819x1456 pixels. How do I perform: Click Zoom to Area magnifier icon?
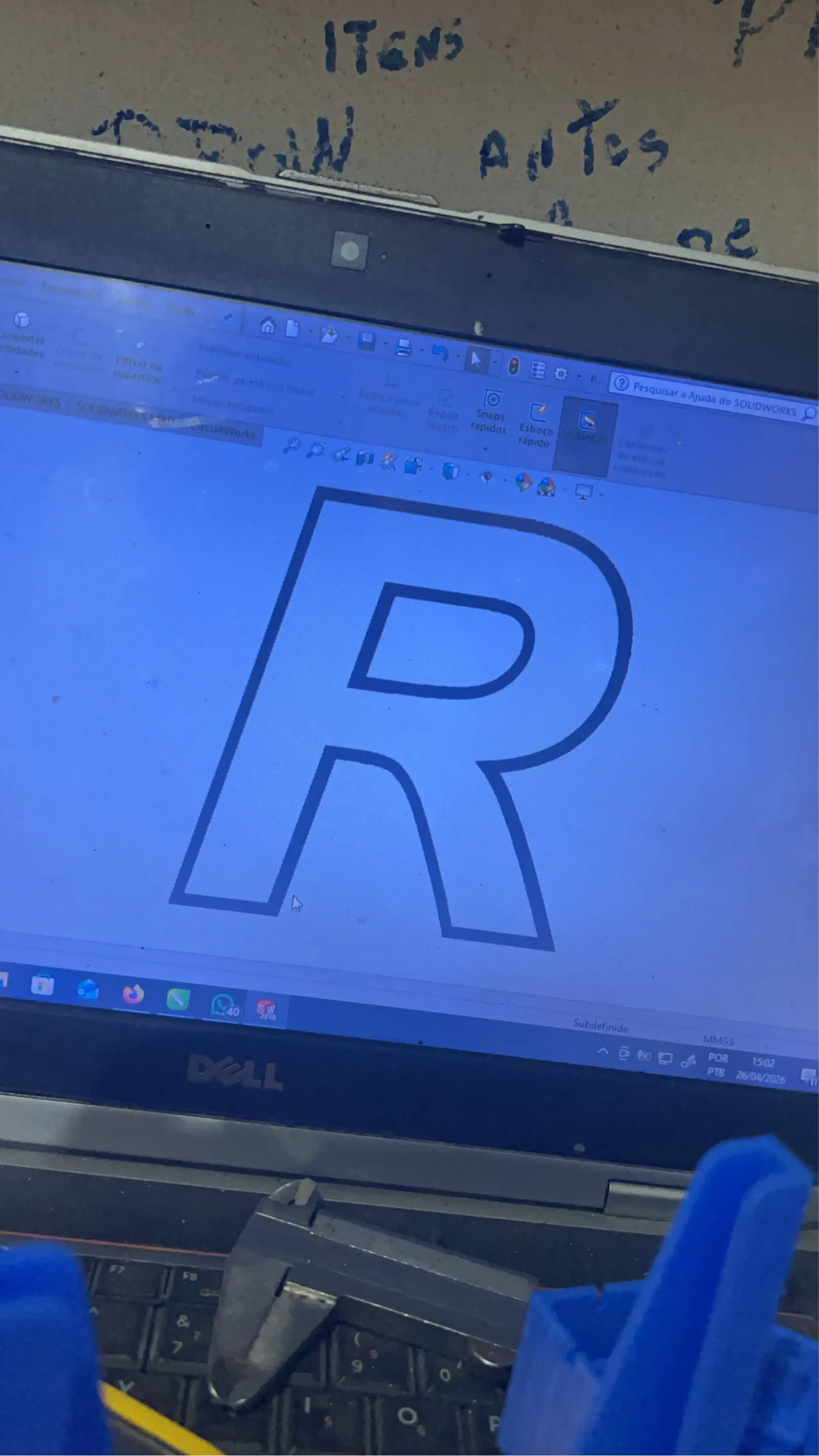[315, 450]
